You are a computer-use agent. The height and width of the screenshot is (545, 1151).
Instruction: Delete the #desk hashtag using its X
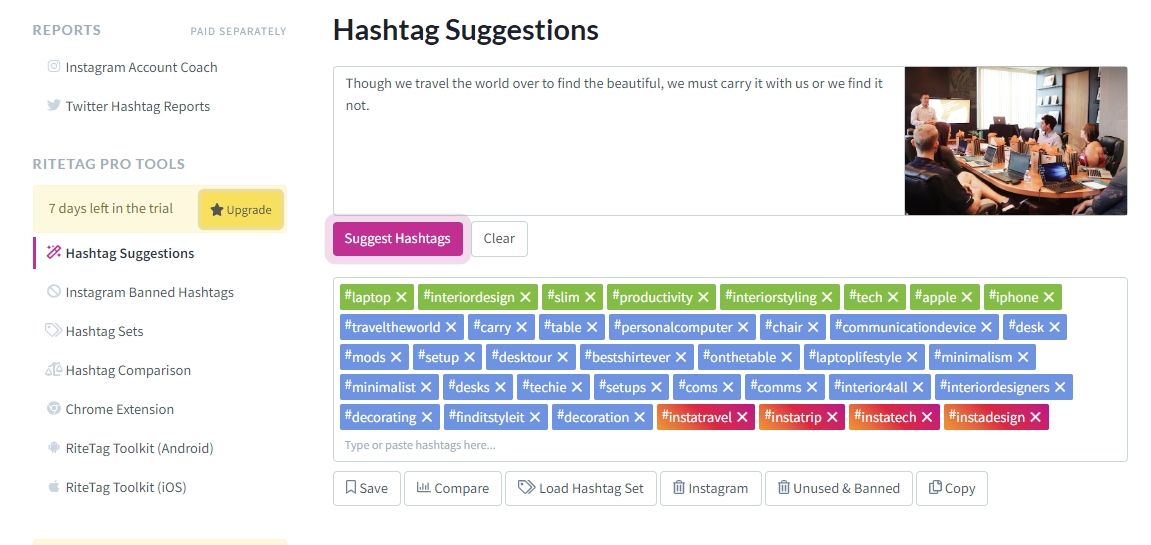[1055, 327]
